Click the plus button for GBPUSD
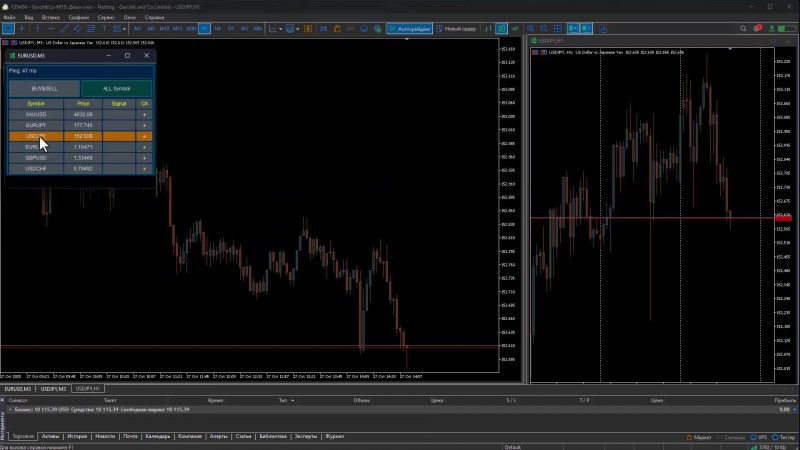The height and width of the screenshot is (450, 800). click(144, 157)
